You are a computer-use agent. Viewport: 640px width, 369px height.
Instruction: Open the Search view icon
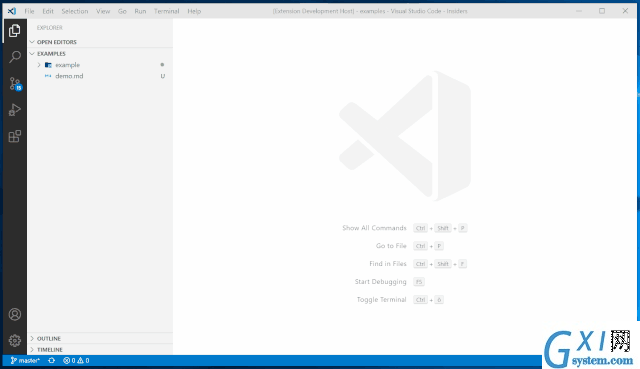pos(15,57)
